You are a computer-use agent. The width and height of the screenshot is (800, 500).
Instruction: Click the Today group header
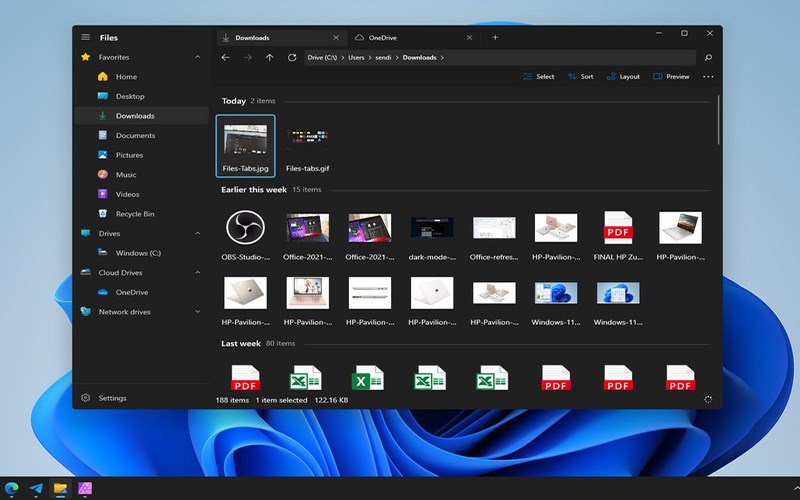(234, 101)
